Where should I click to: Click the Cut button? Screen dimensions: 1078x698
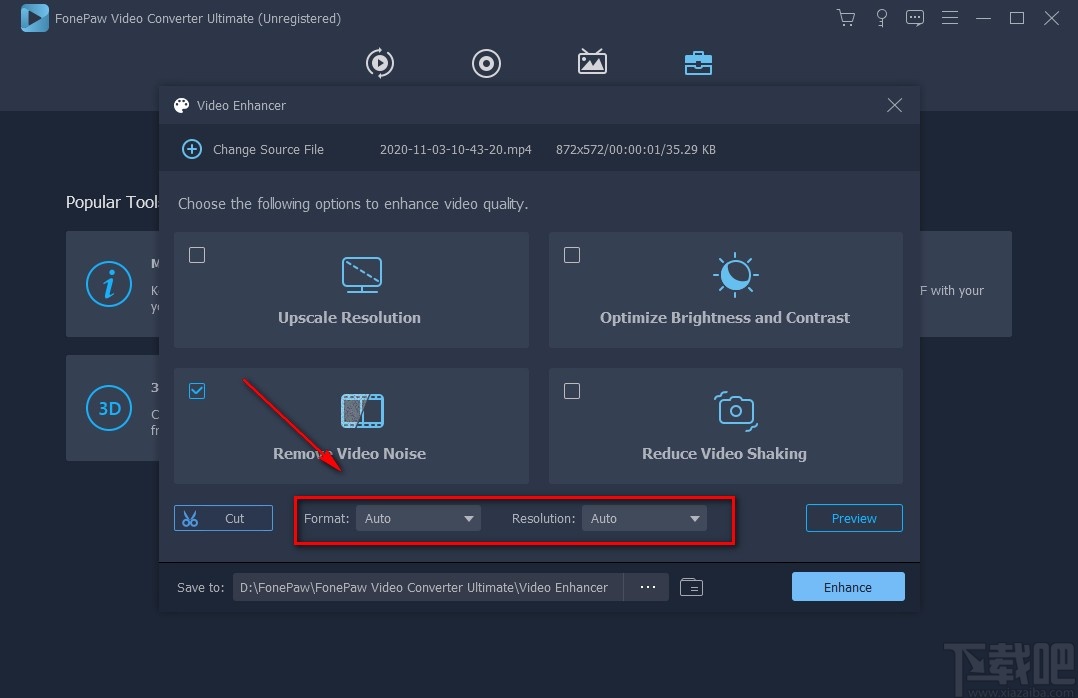click(x=223, y=519)
